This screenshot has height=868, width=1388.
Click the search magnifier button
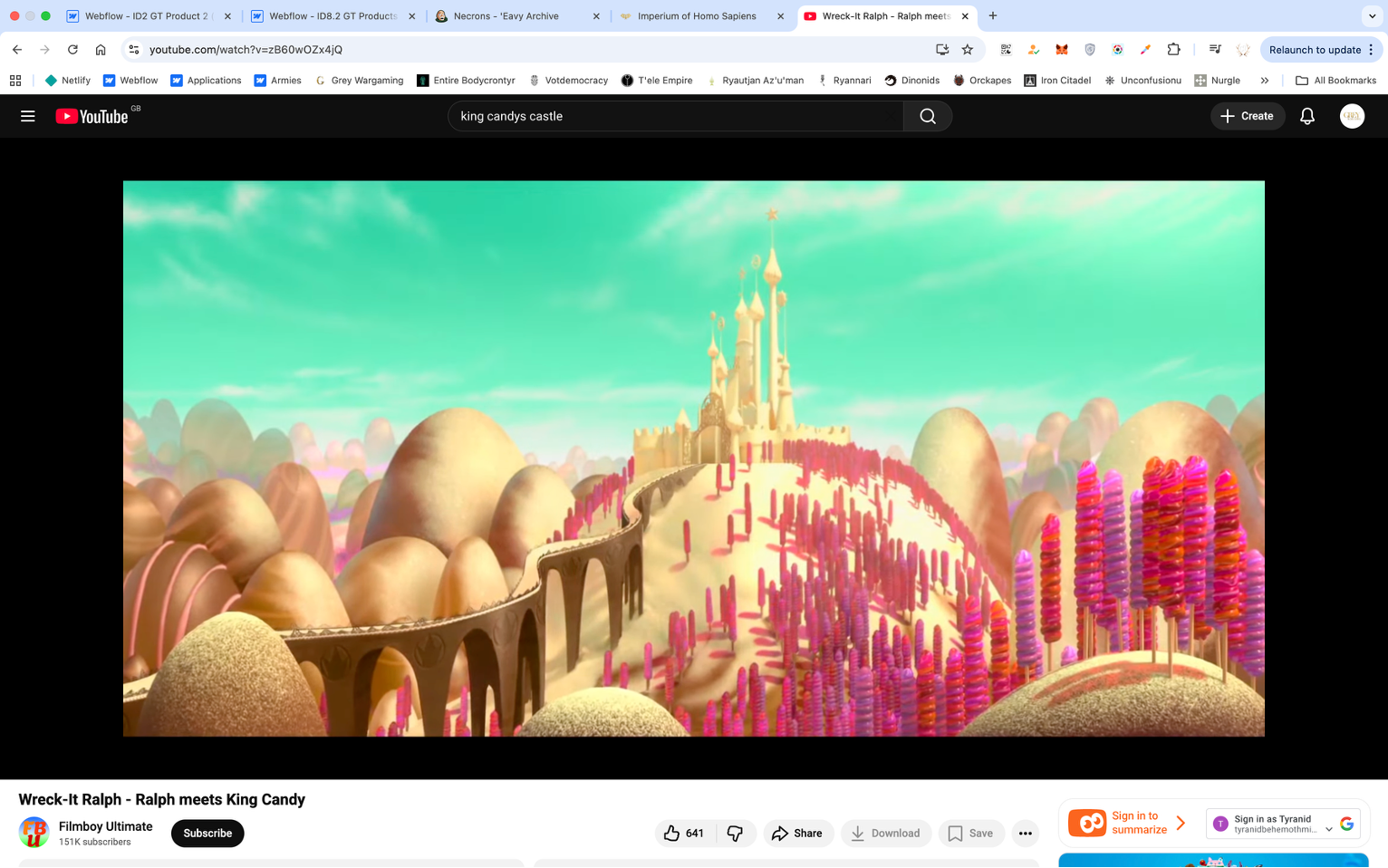pyautogui.click(x=928, y=116)
